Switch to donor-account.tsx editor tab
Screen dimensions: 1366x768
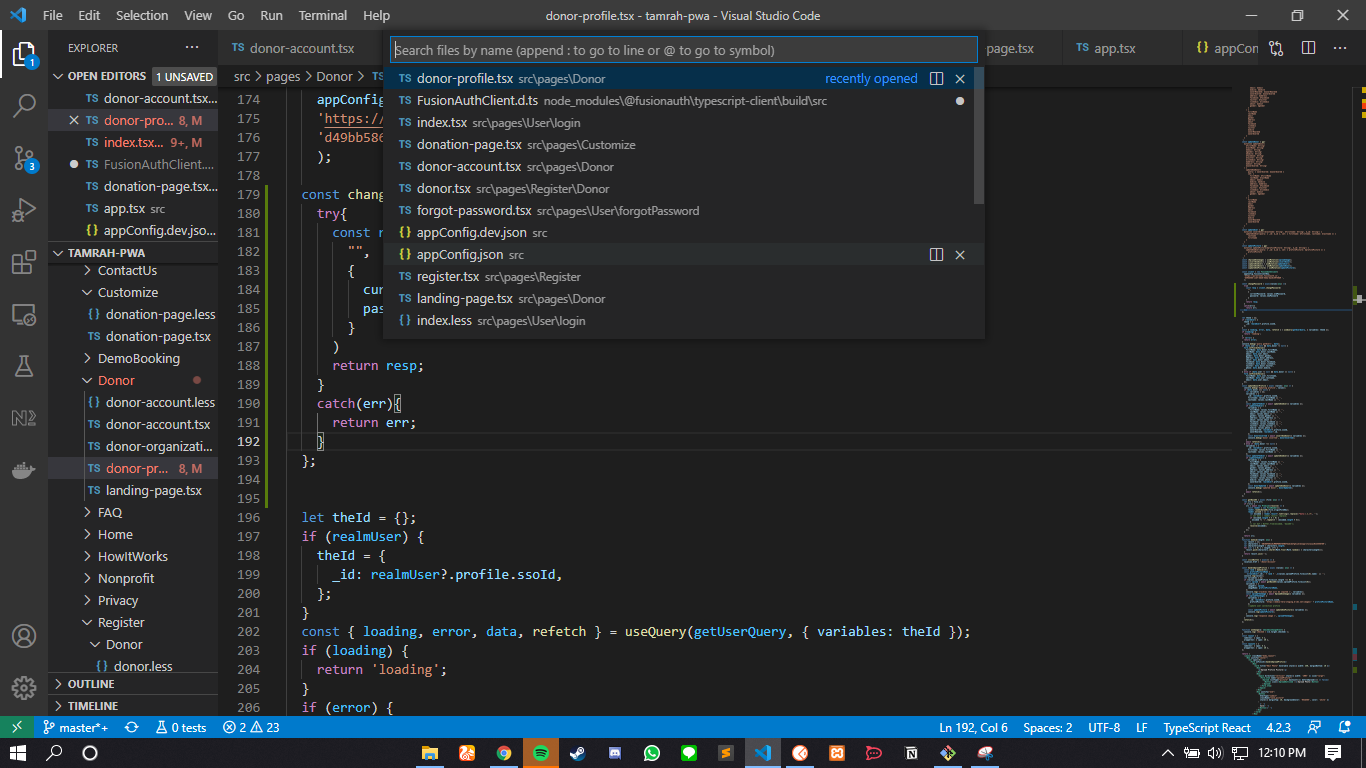301,48
